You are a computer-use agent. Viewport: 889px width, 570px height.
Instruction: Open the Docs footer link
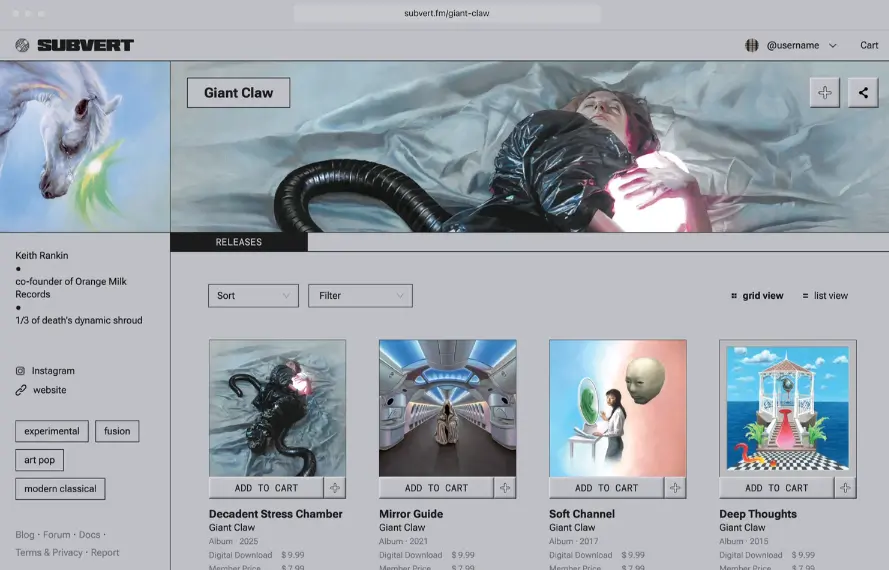90,535
